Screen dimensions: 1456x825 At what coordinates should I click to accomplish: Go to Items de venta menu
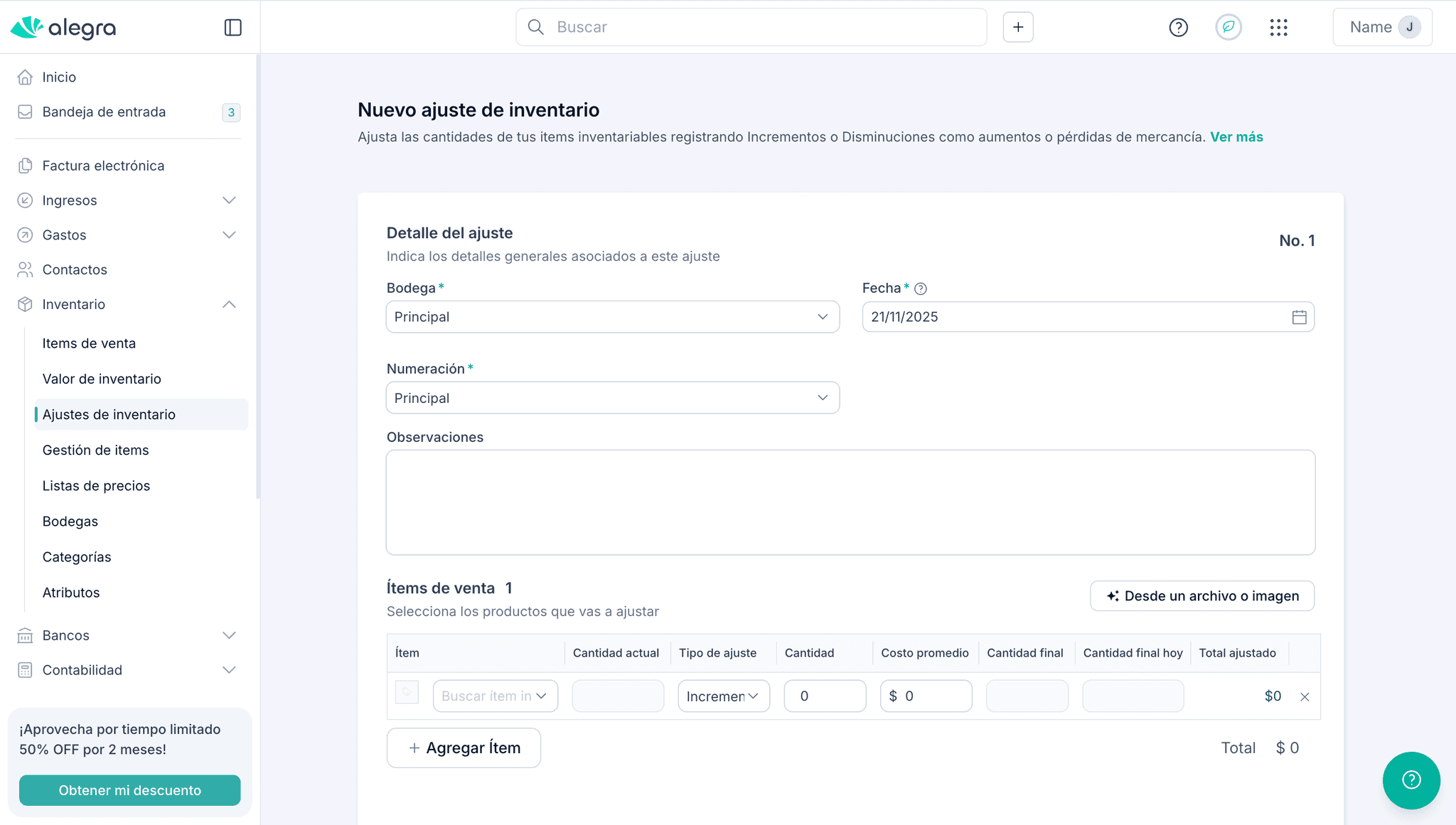pos(89,343)
